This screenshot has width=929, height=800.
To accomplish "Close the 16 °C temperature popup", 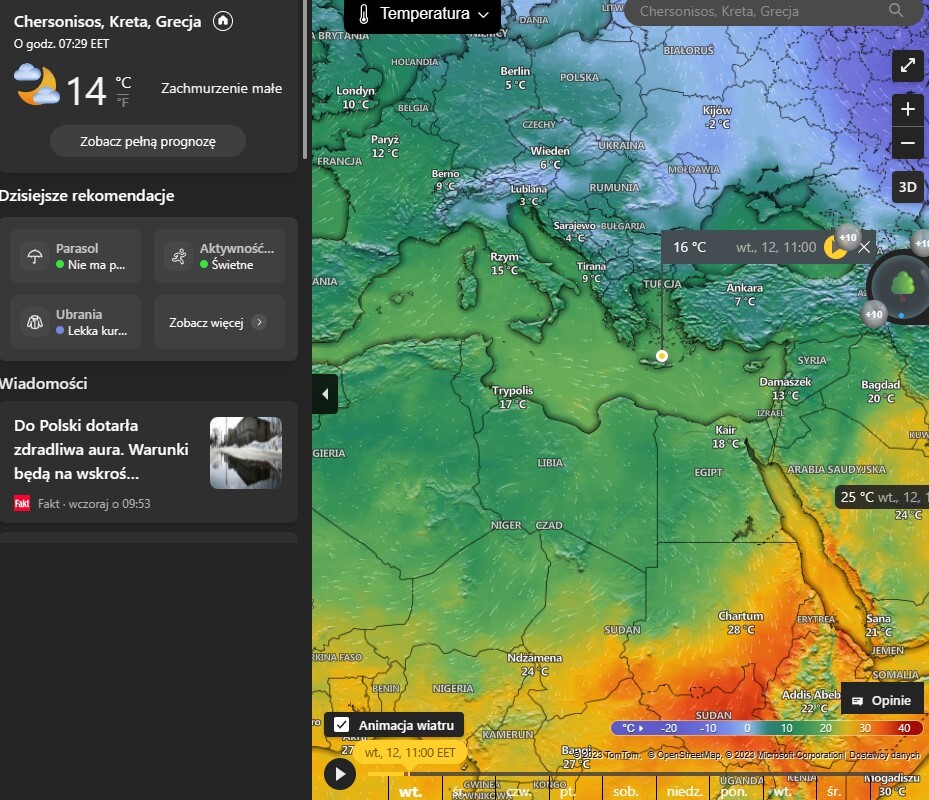I will point(864,248).
